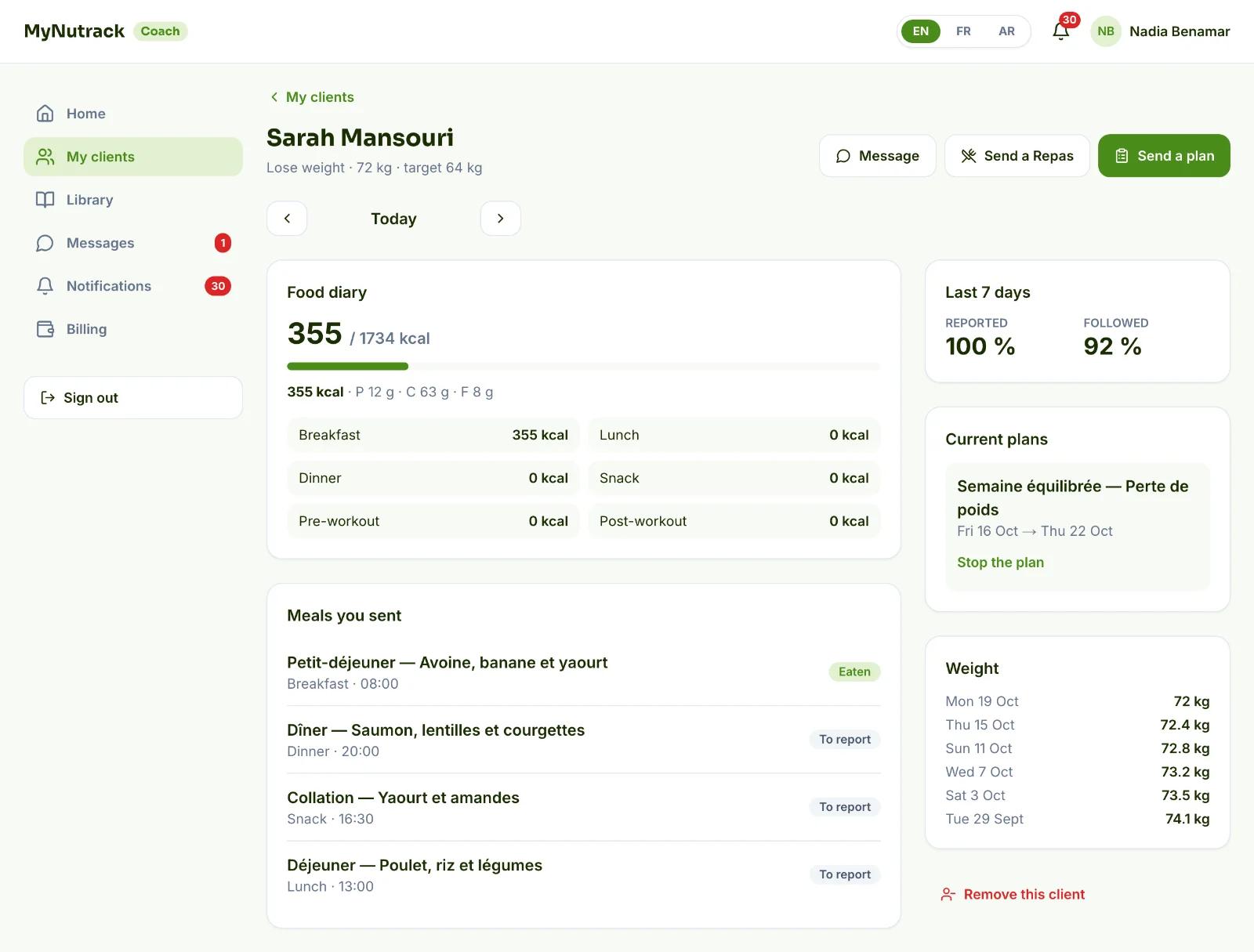Select the Pre-workout 0 kcal row
The width and height of the screenshot is (1254, 952).
(x=433, y=521)
